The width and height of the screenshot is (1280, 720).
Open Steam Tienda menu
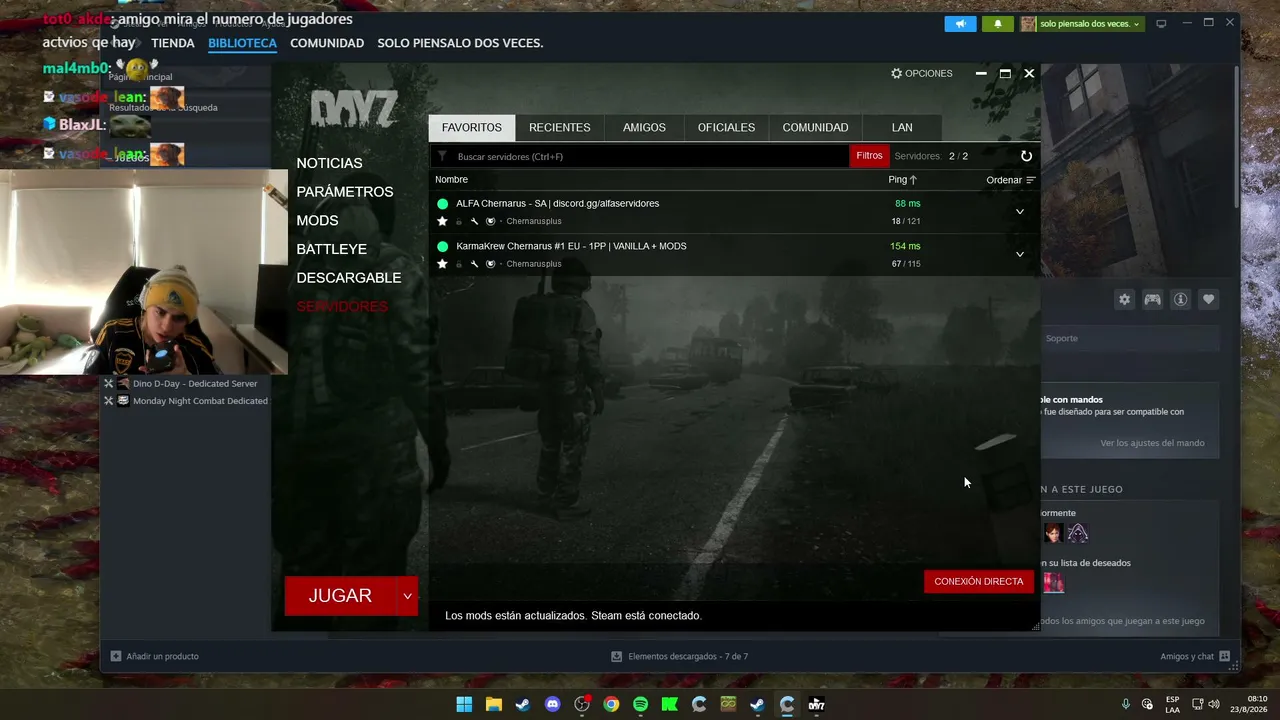tap(173, 43)
